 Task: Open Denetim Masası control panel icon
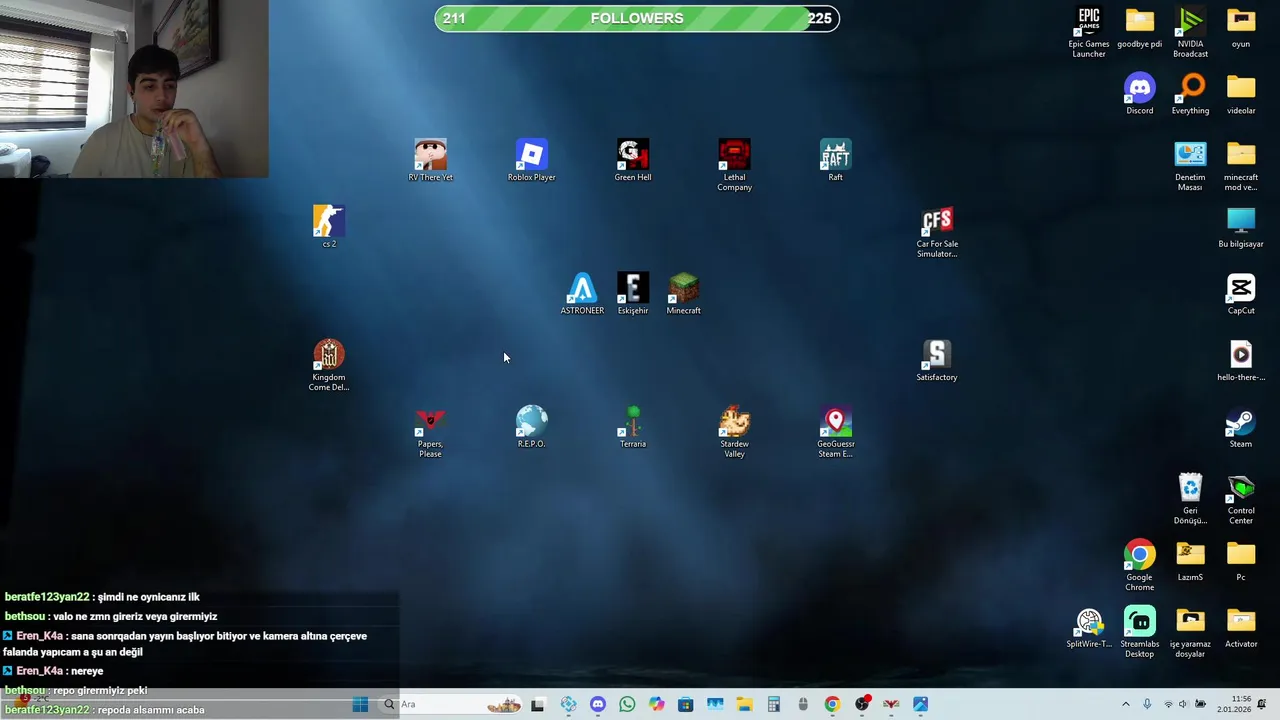[x=1190, y=165]
